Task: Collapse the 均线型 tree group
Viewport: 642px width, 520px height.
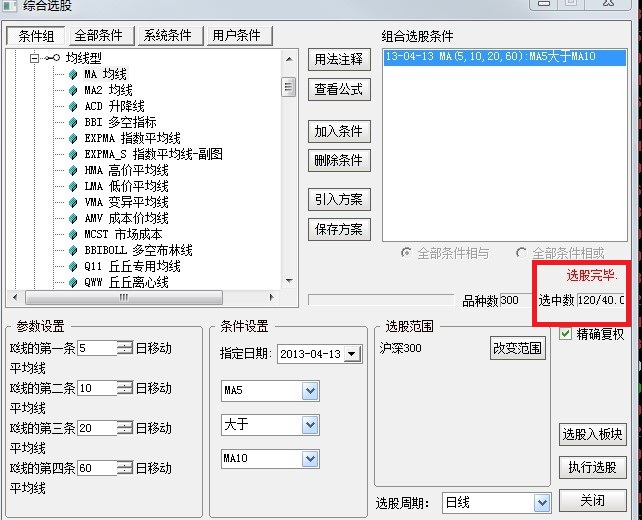Action: click(34, 59)
